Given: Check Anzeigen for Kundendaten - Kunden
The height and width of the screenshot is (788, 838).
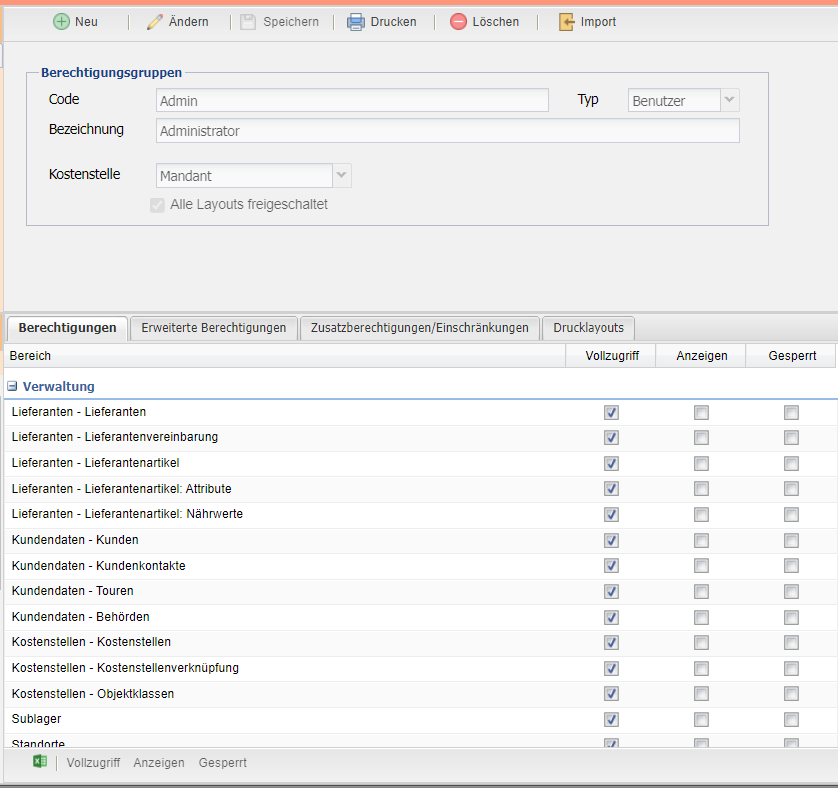Looking at the screenshot, I should click(x=701, y=540).
